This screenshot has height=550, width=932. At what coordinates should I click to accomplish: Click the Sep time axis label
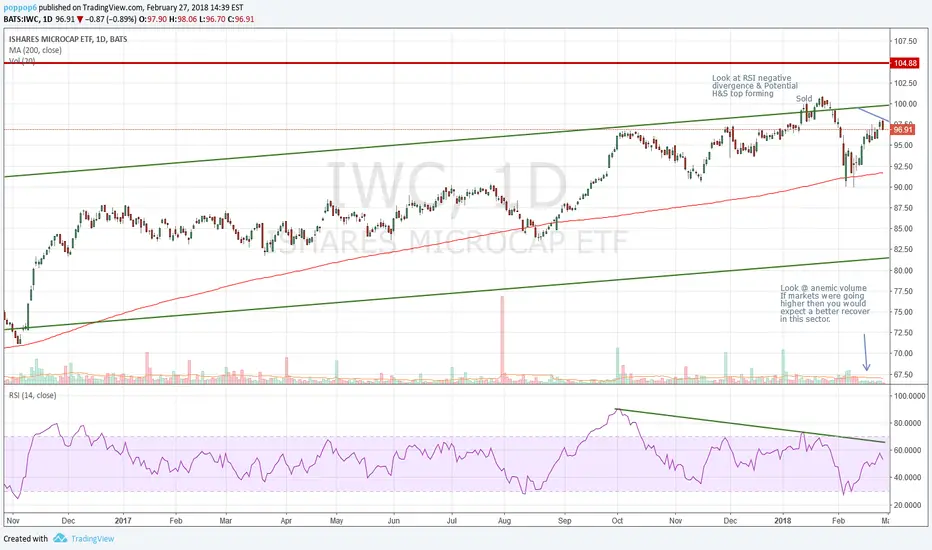565,520
